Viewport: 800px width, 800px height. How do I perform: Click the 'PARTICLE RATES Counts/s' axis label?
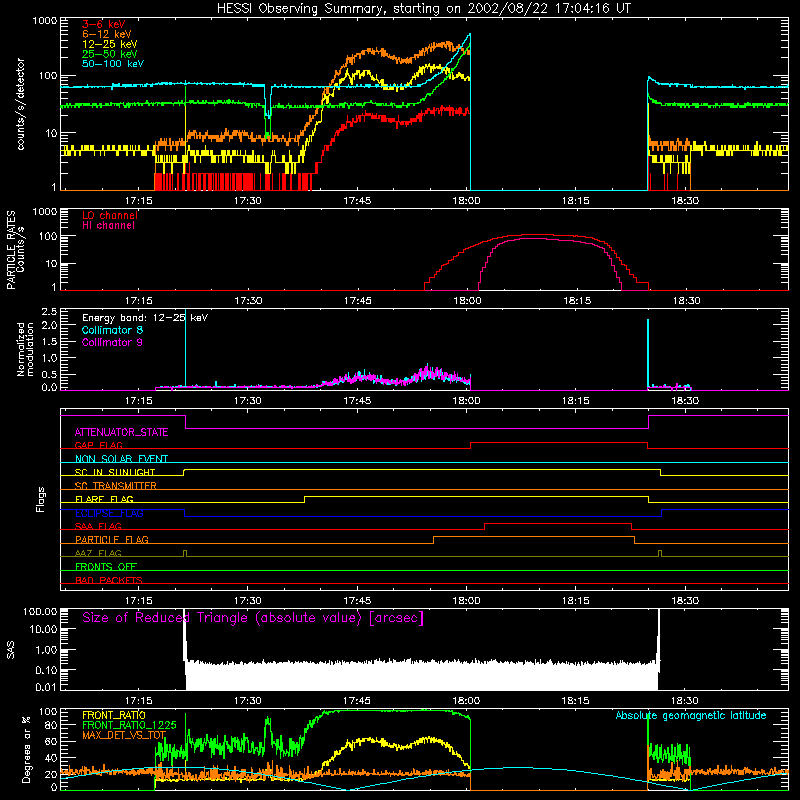[15, 250]
